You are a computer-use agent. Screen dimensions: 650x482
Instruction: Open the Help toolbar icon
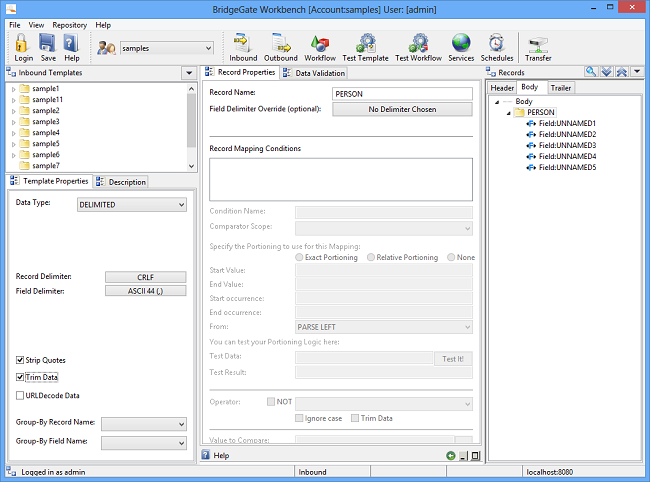[x=71, y=43]
